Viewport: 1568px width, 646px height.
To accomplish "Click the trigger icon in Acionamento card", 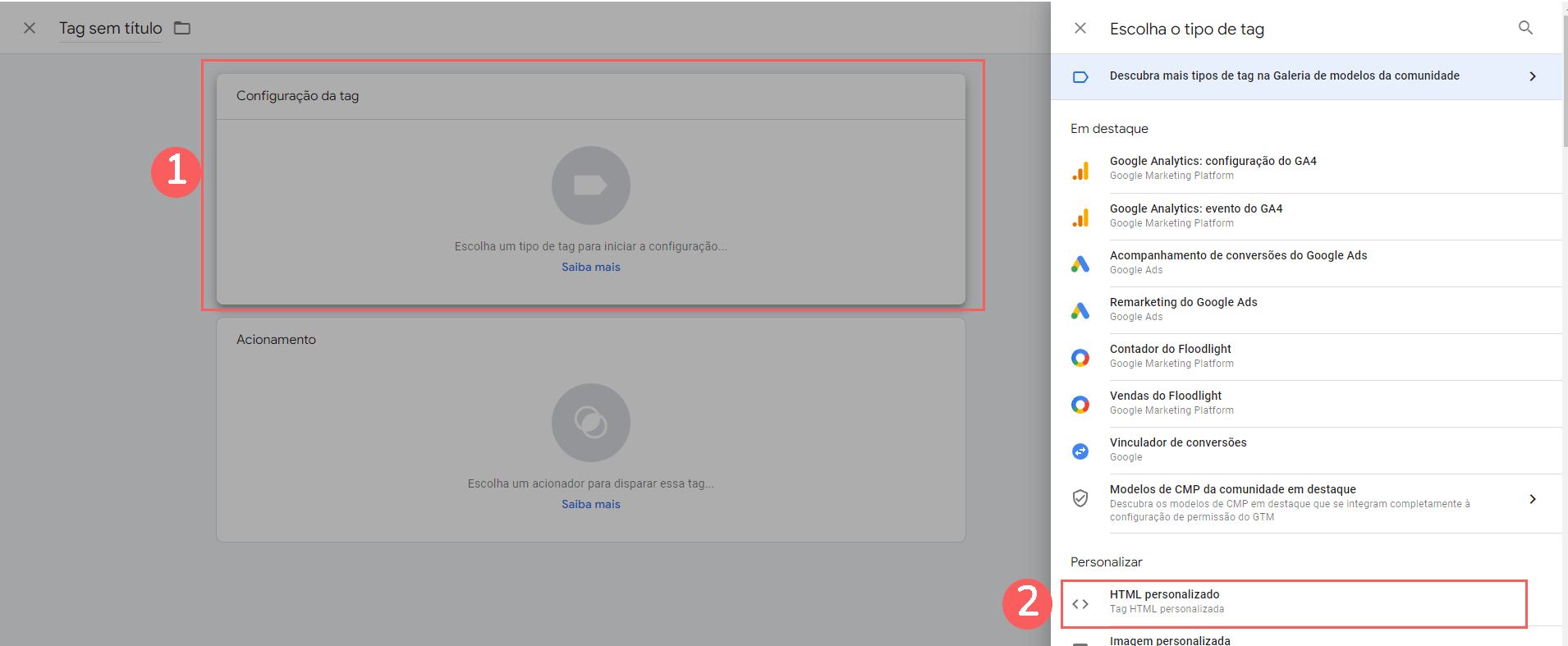I will click(590, 423).
